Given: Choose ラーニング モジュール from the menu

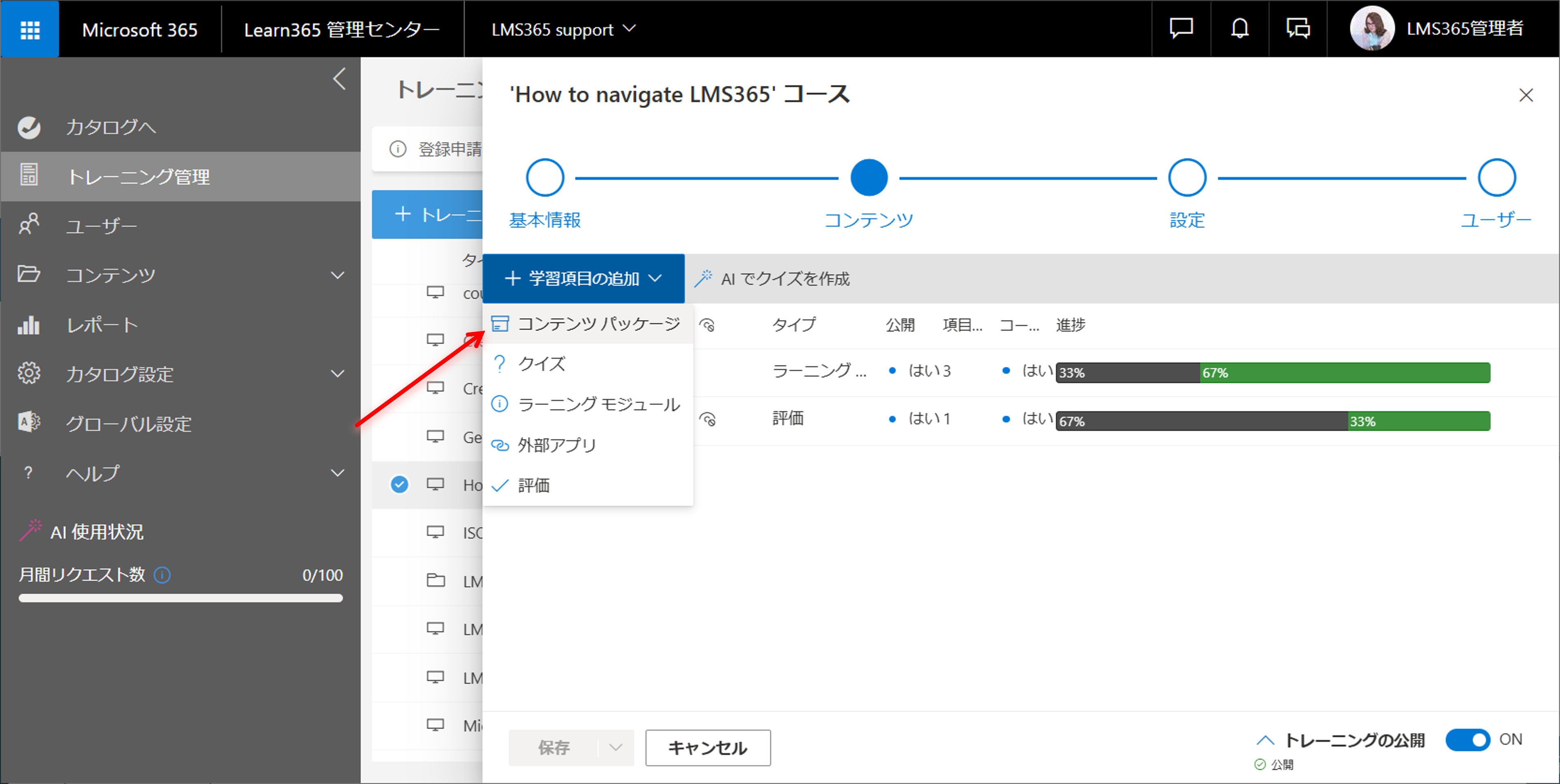Looking at the screenshot, I should click(x=588, y=404).
